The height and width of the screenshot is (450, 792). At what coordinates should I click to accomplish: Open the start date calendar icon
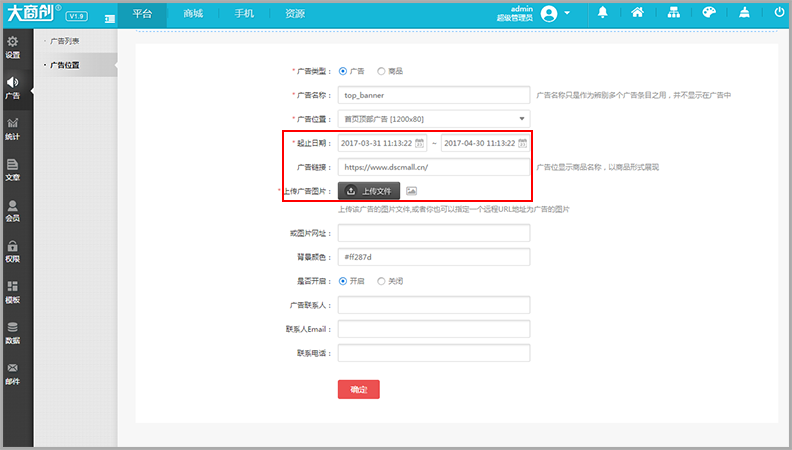coord(419,143)
